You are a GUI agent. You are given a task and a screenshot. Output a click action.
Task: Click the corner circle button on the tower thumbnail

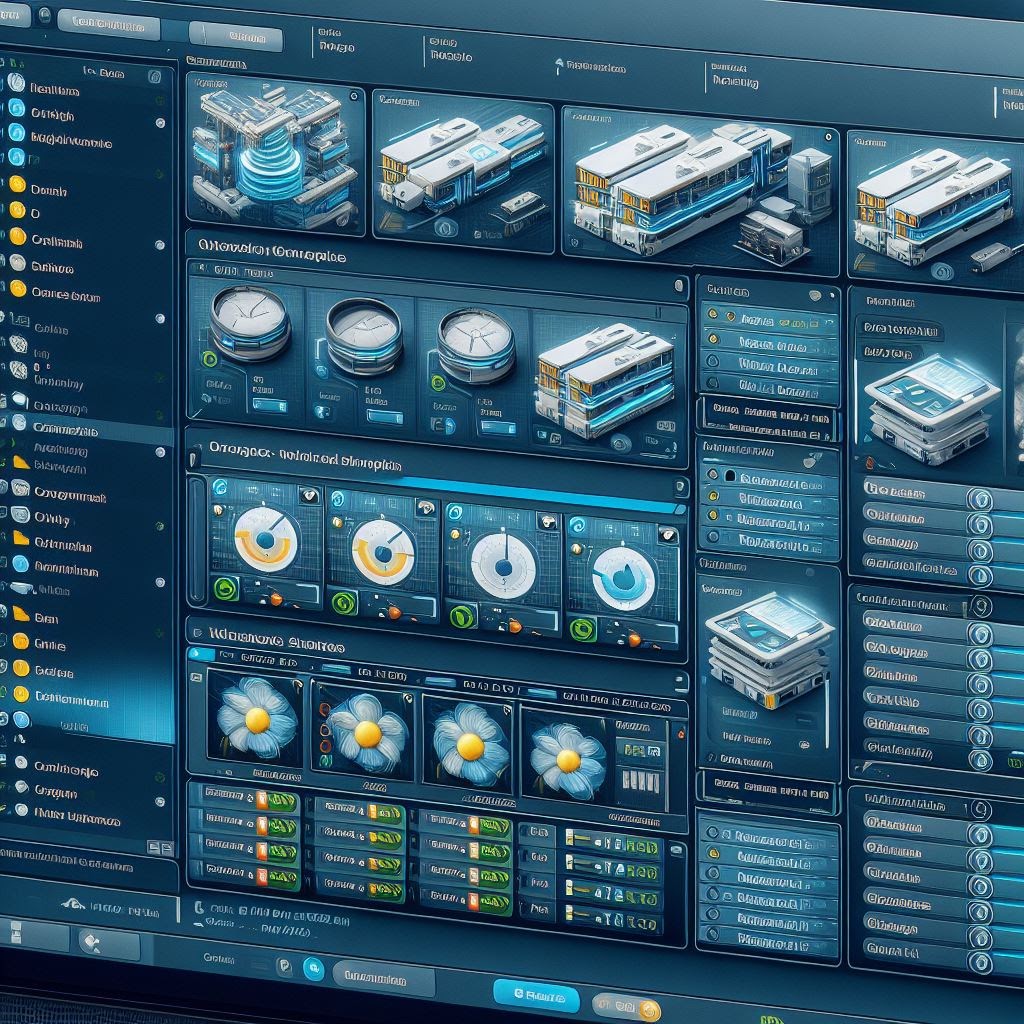point(353,96)
